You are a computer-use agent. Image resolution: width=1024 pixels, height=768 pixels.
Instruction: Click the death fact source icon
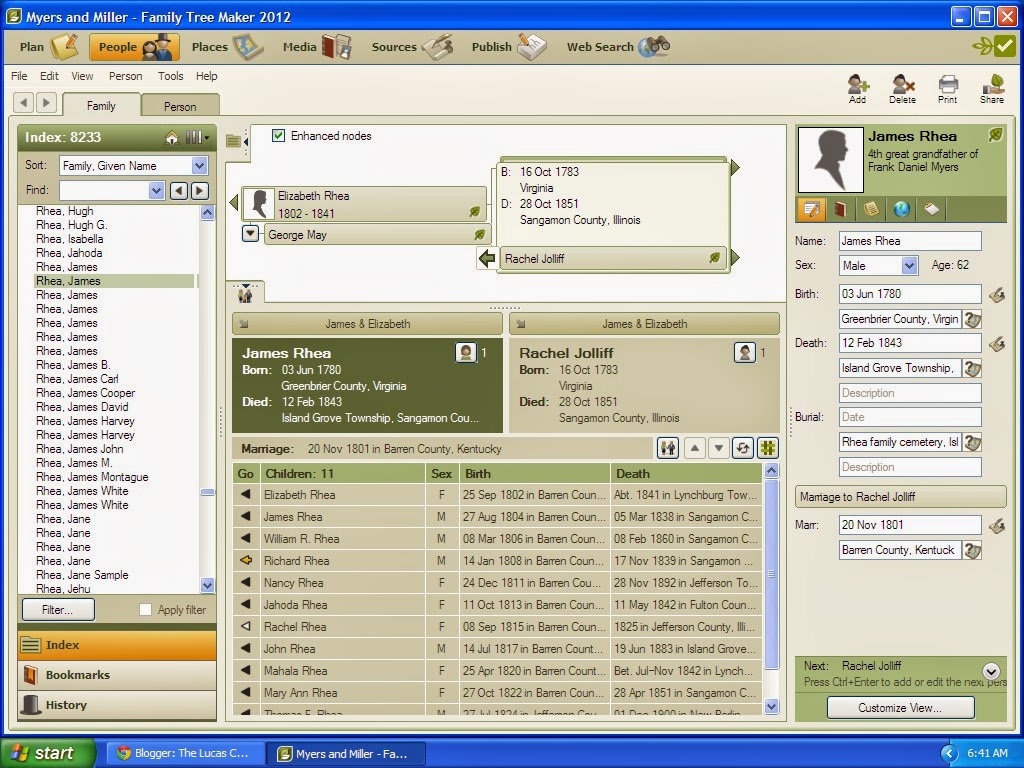[x=997, y=344]
